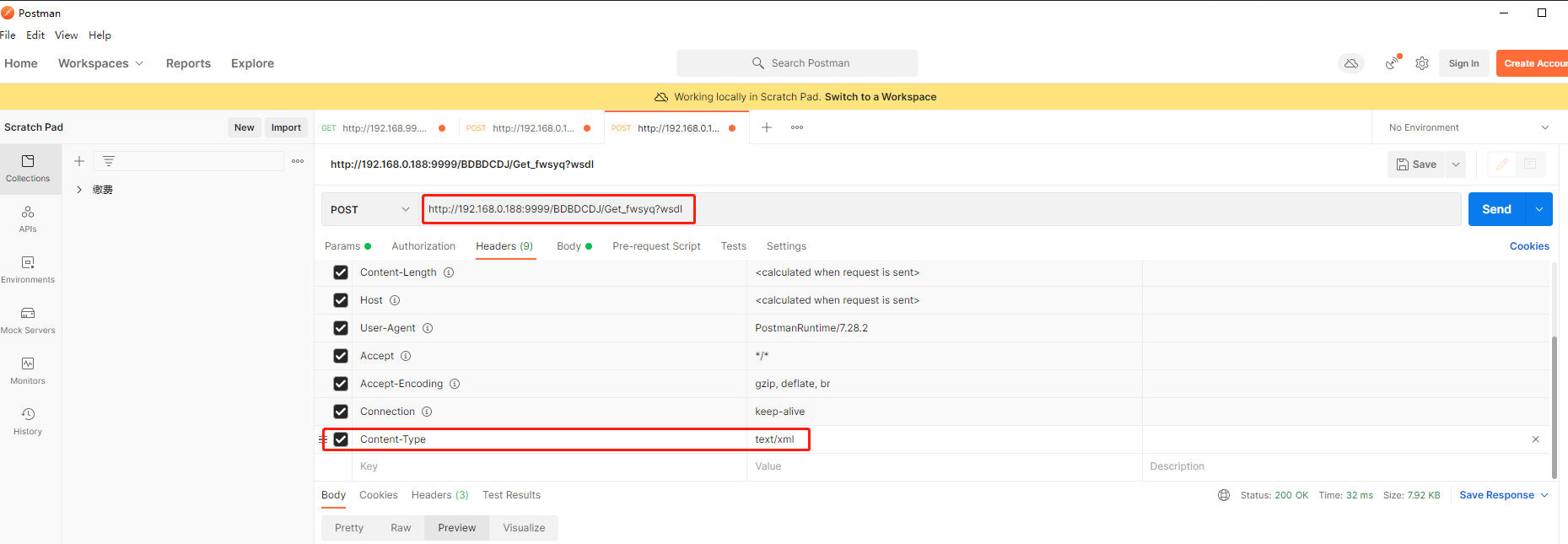This screenshot has height=544, width=1568.
Task: Delete the Content-Type header row
Action: tap(1535, 439)
